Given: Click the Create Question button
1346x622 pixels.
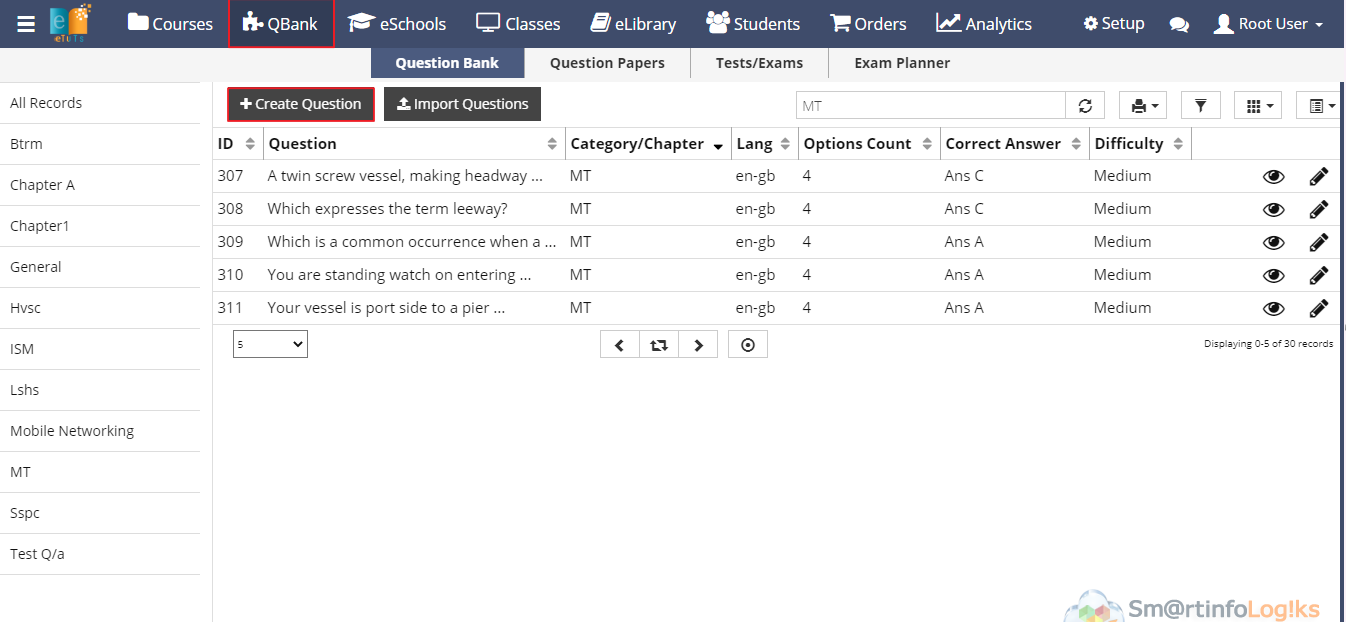Looking at the screenshot, I should point(301,104).
